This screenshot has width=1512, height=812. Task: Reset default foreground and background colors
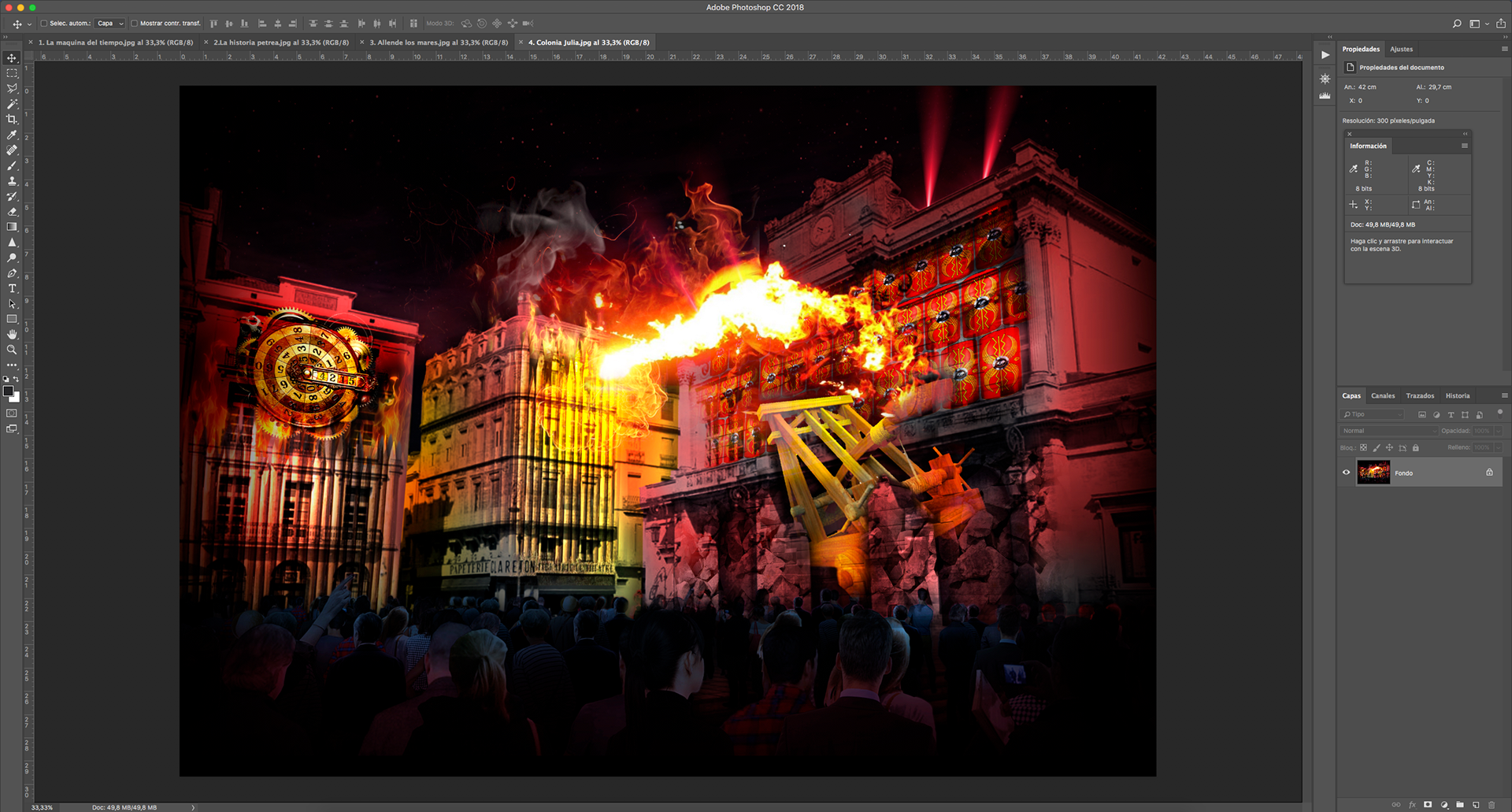[6, 379]
